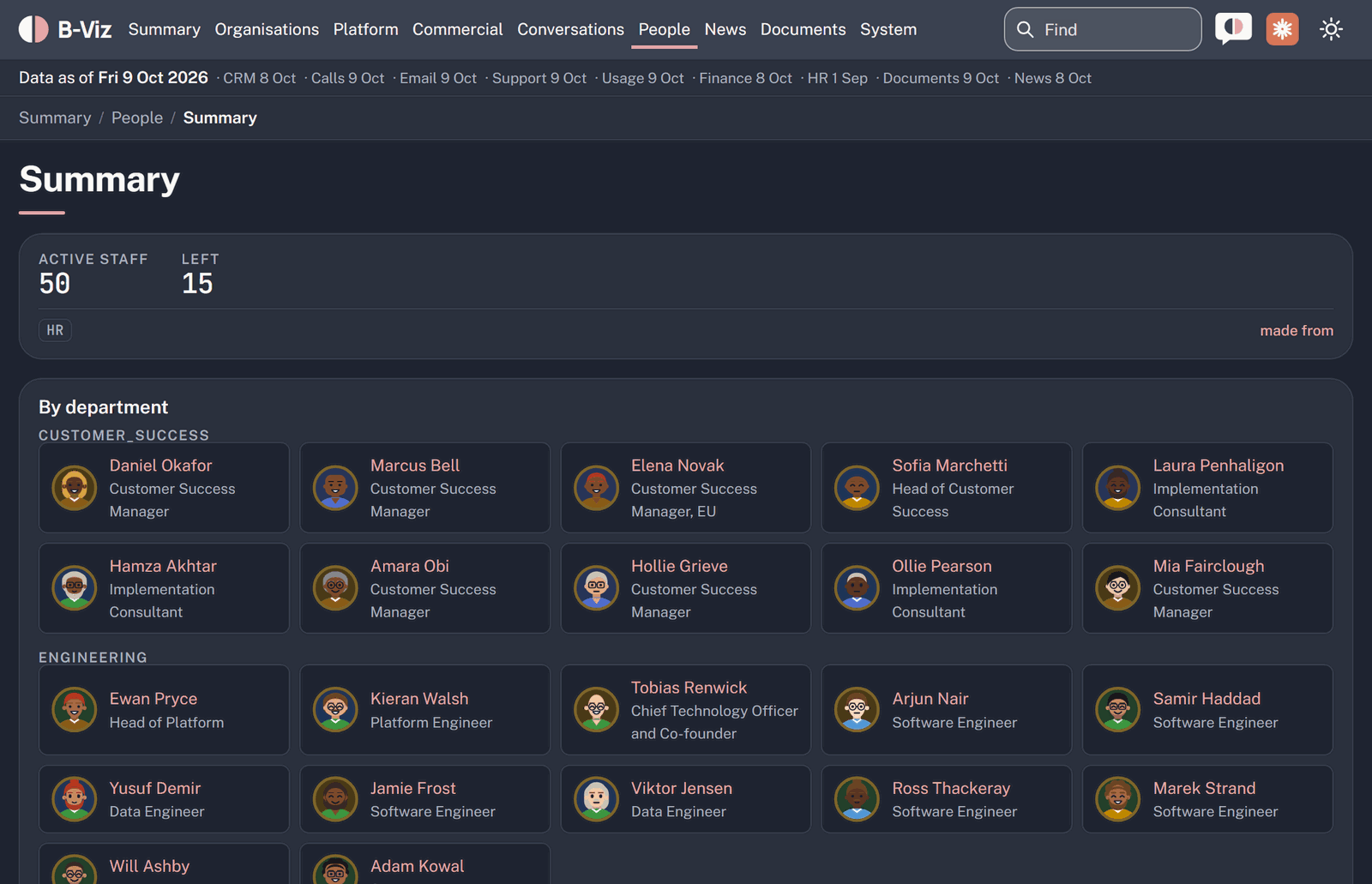The height and width of the screenshot is (884, 1372).
Task: Open the News nav menu
Action: click(x=725, y=29)
